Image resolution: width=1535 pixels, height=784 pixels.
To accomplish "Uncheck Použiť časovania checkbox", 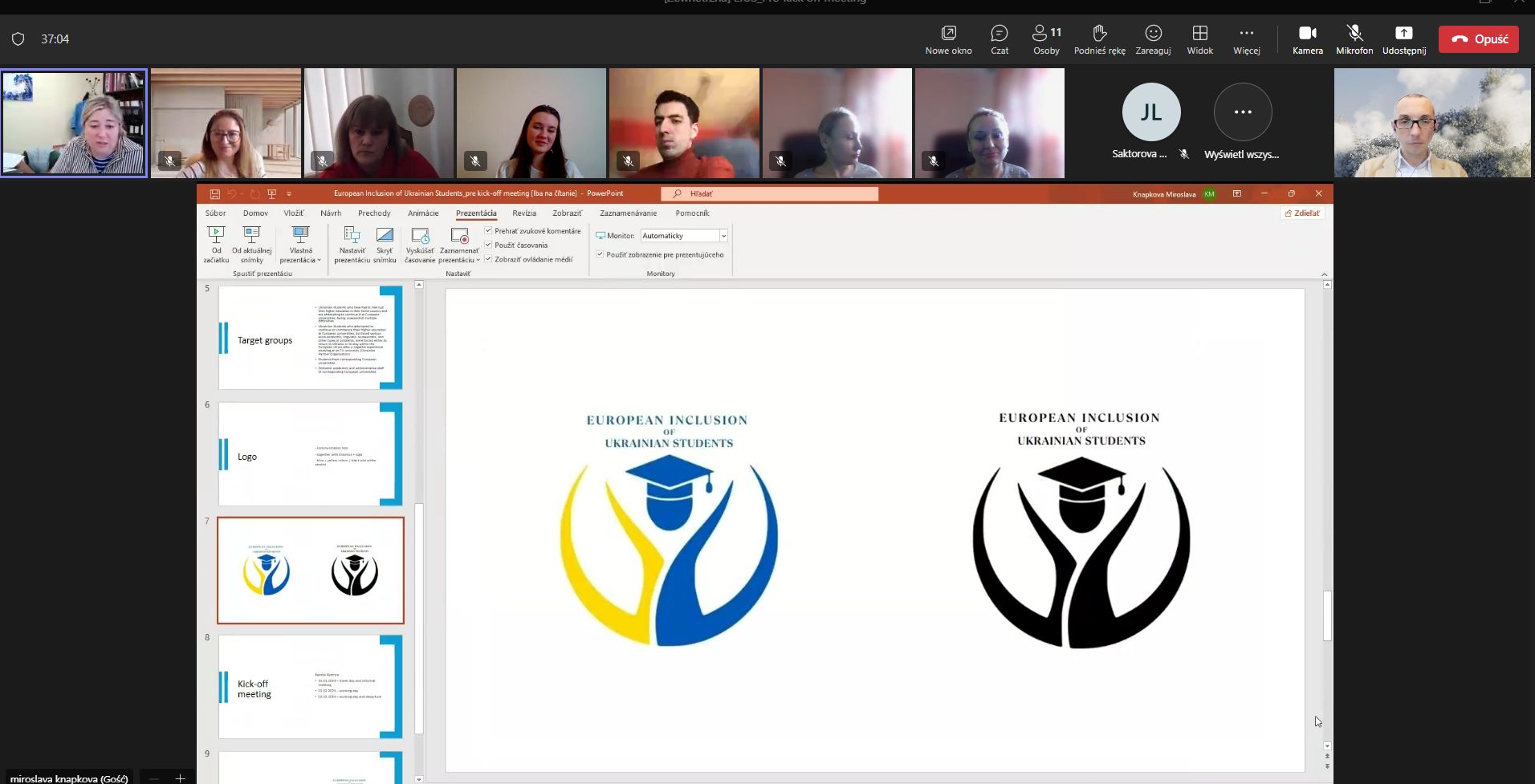I will click(488, 245).
